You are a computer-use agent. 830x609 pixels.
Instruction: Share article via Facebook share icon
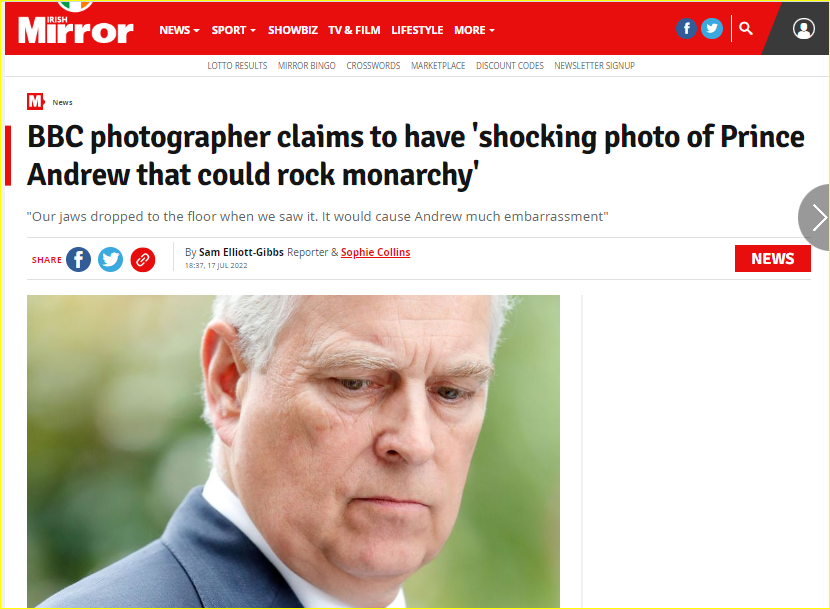[x=78, y=259]
